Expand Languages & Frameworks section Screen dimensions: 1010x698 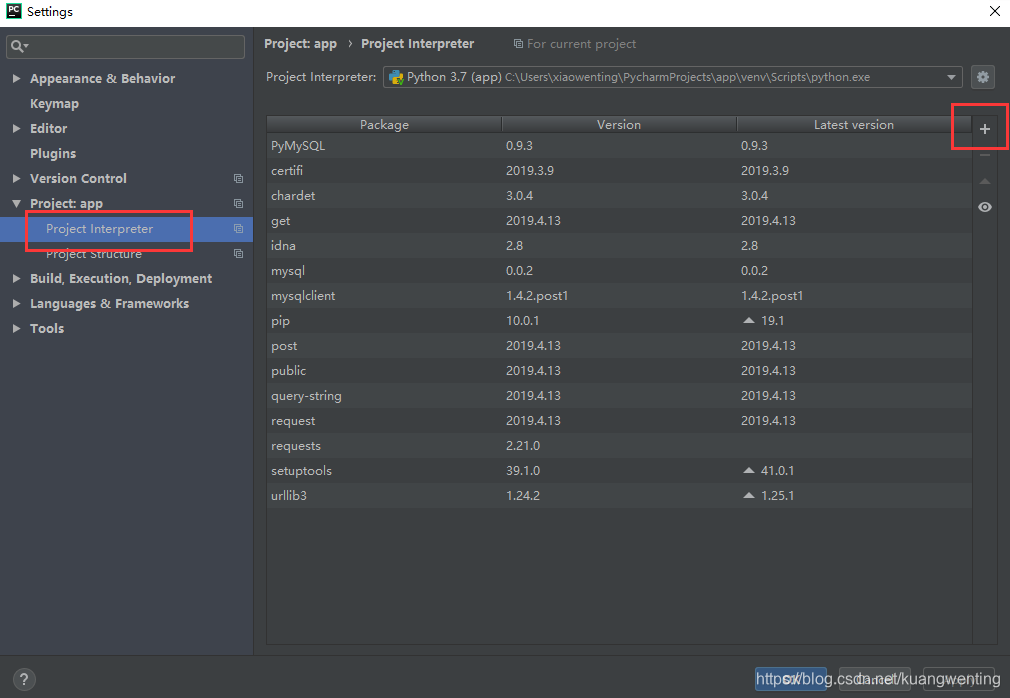(16, 303)
